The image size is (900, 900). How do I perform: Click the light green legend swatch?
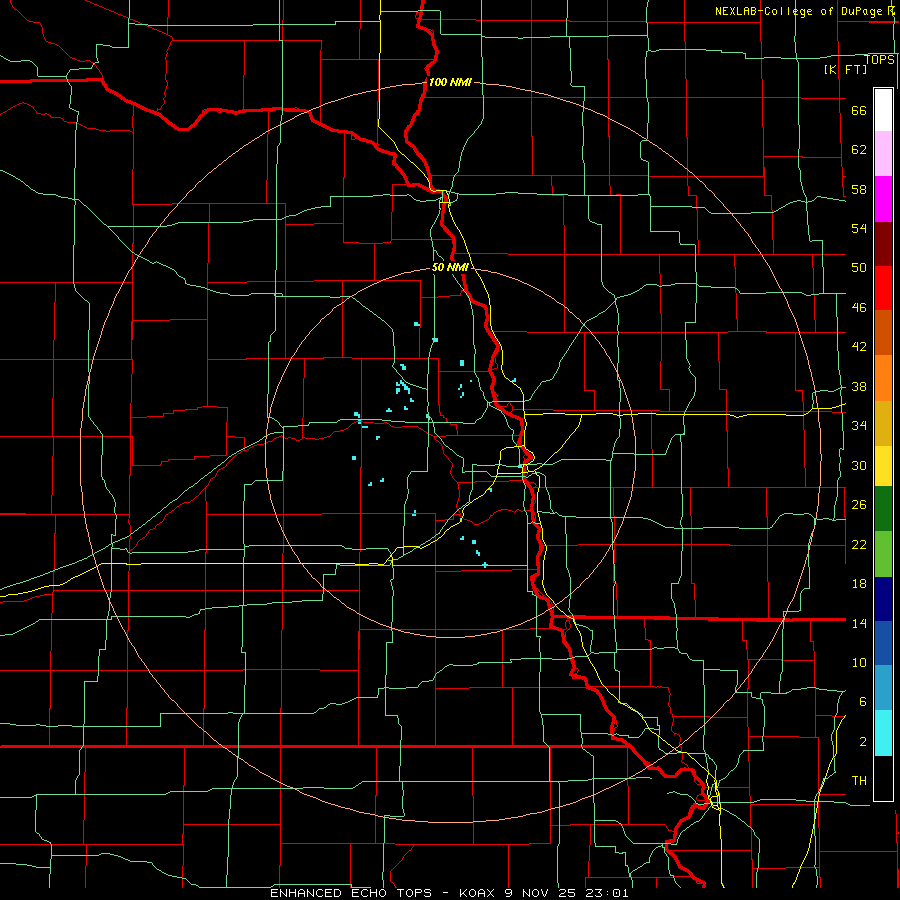[883, 554]
